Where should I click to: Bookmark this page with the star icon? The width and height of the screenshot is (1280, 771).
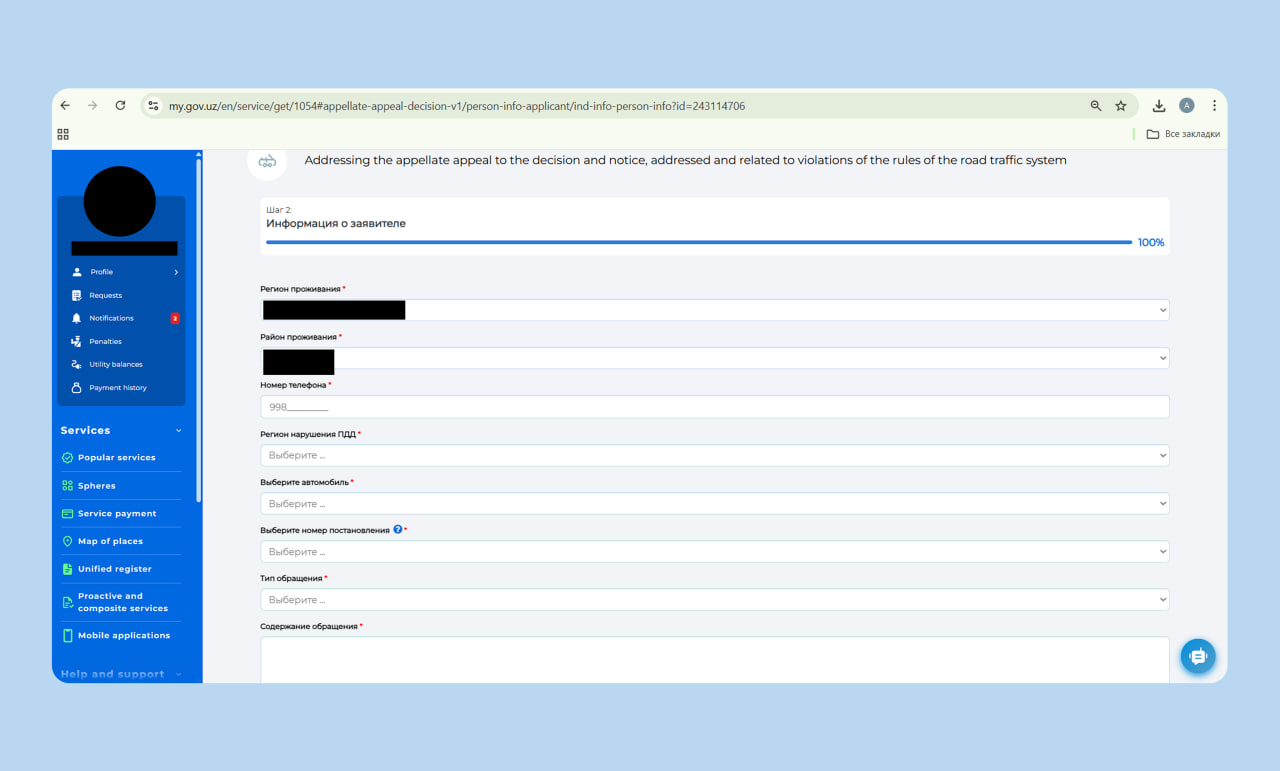pos(1121,106)
